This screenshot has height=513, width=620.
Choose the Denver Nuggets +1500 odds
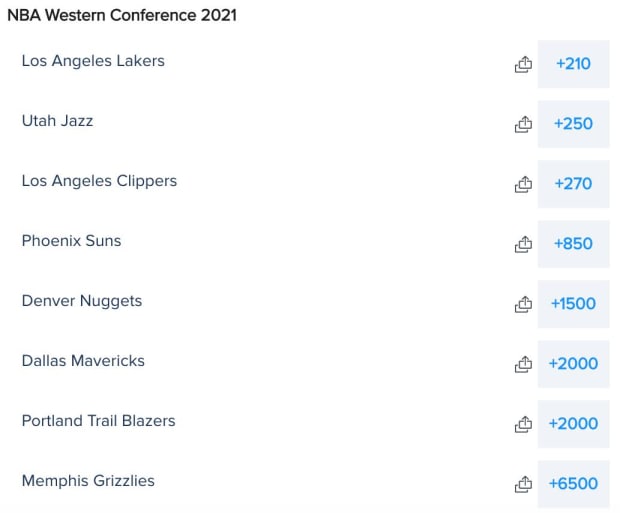coord(573,304)
